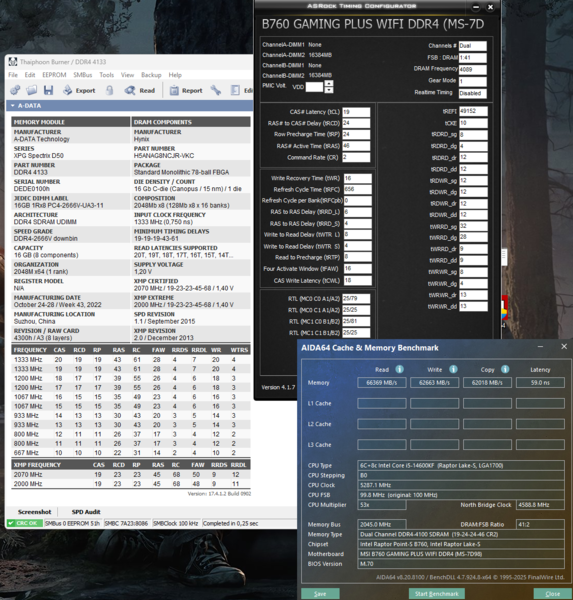Click the Memory Copy result 62018 MB/s
Screen dimensions: 573x600
coord(487,383)
